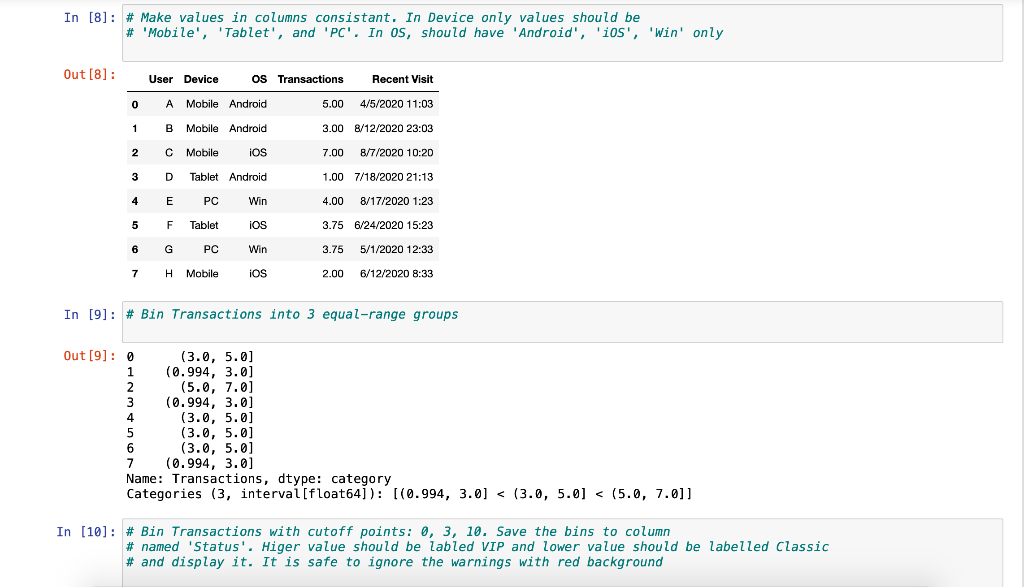This screenshot has width=1024, height=587.
Task: Select the Win value for user E
Action: (257, 201)
